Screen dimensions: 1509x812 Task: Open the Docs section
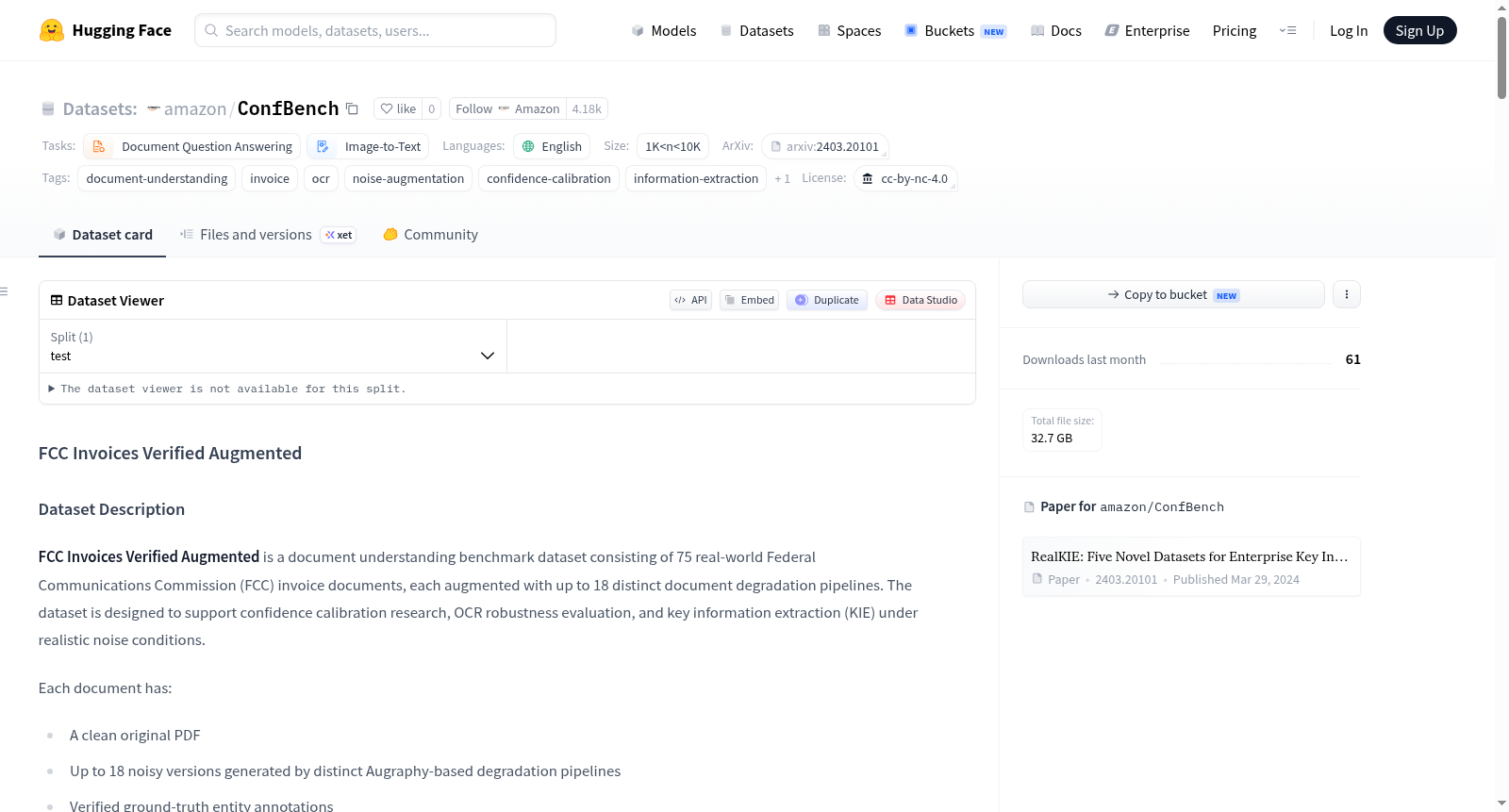tap(1055, 30)
